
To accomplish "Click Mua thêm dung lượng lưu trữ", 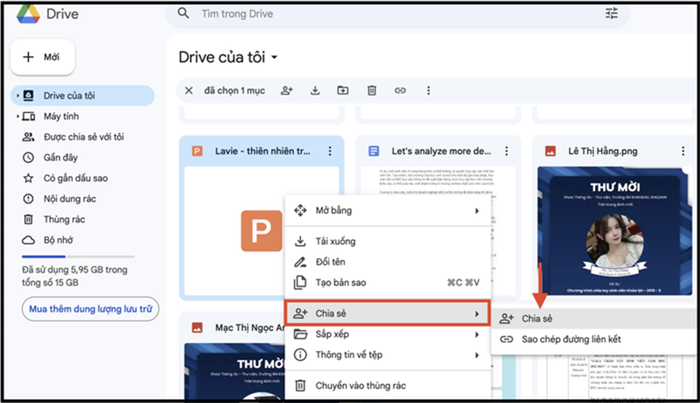I will click(90, 309).
